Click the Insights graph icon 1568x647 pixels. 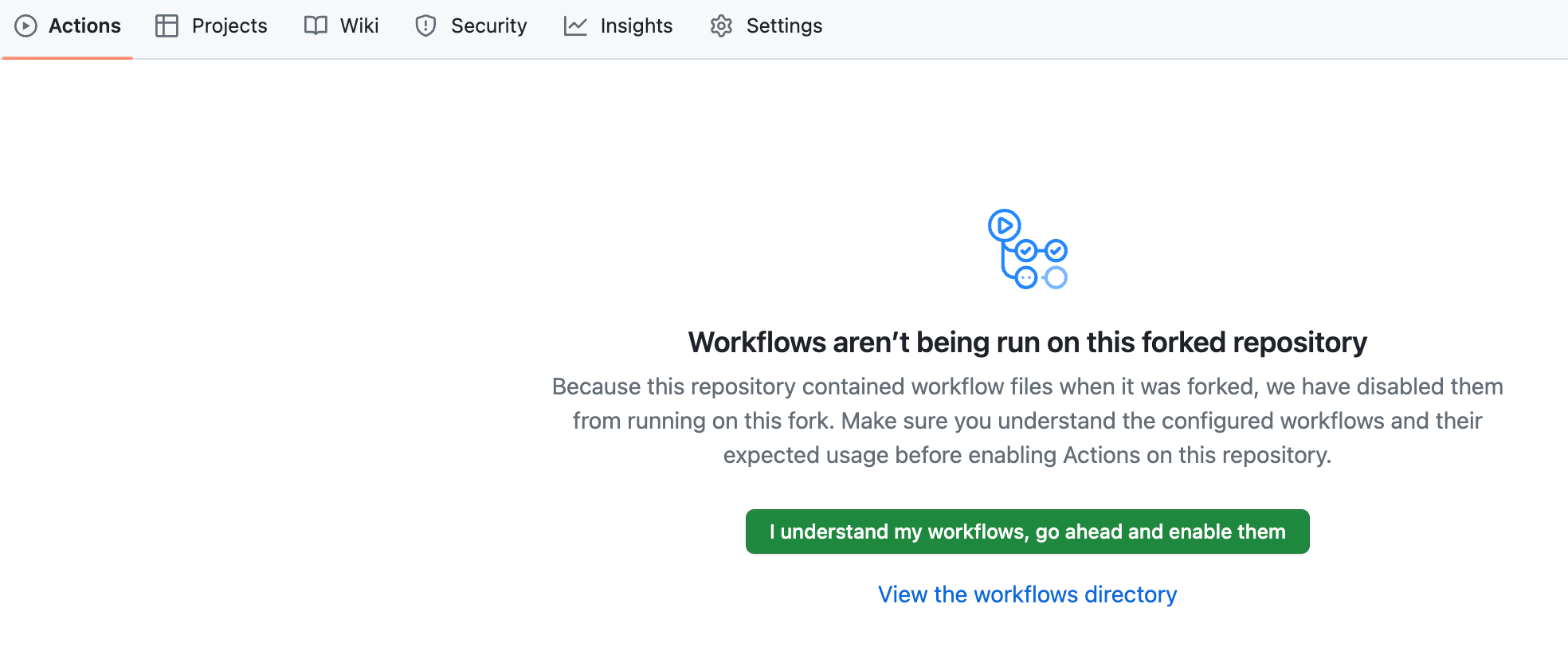575,26
